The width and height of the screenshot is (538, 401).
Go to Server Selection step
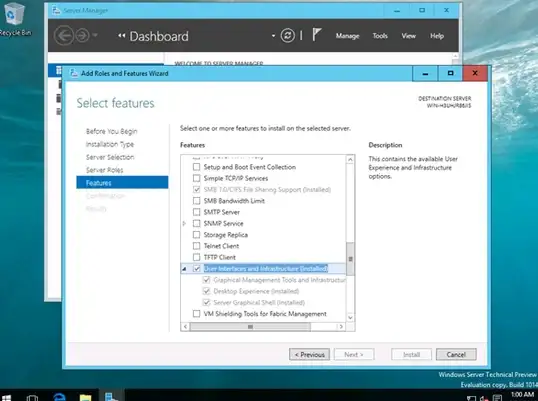(110, 157)
